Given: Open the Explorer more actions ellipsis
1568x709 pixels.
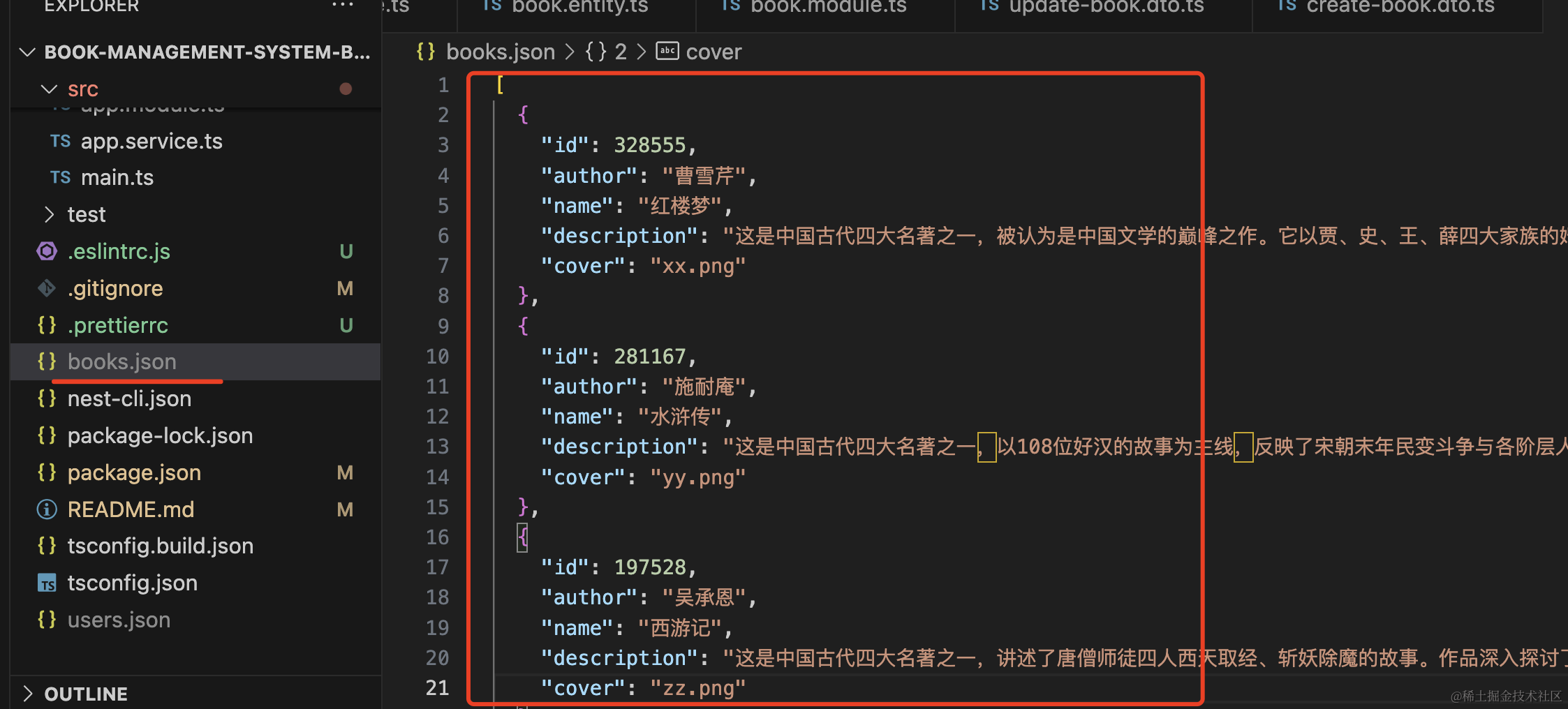Looking at the screenshot, I should click(x=342, y=6).
